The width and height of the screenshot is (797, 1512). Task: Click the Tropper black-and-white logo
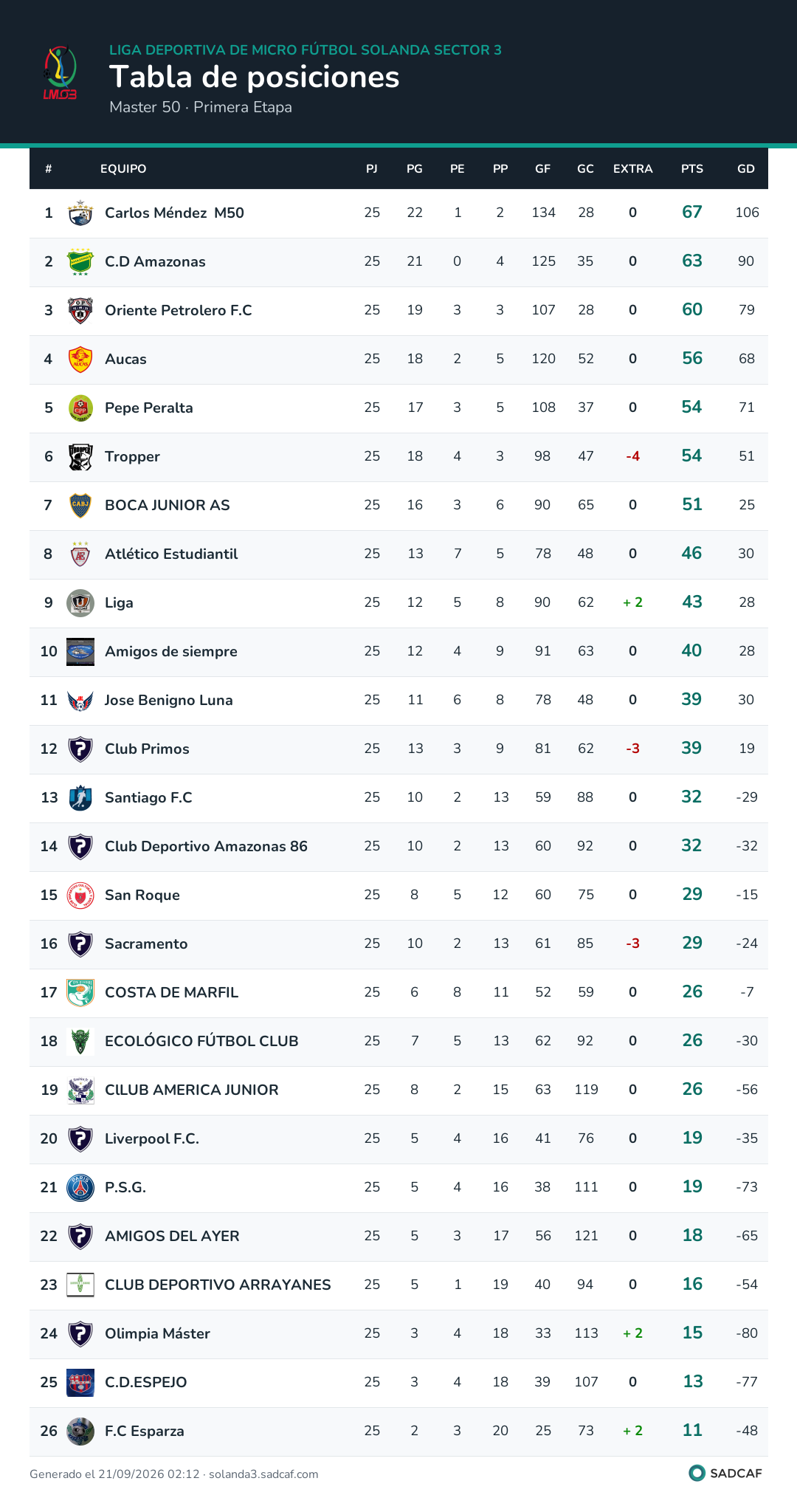click(80, 456)
